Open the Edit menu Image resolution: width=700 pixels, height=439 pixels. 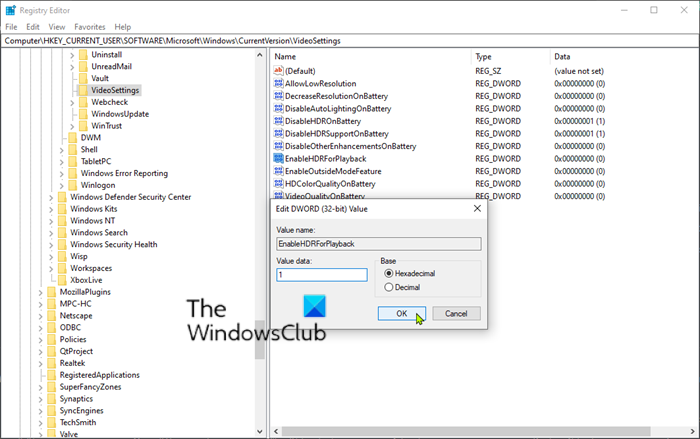click(x=33, y=27)
